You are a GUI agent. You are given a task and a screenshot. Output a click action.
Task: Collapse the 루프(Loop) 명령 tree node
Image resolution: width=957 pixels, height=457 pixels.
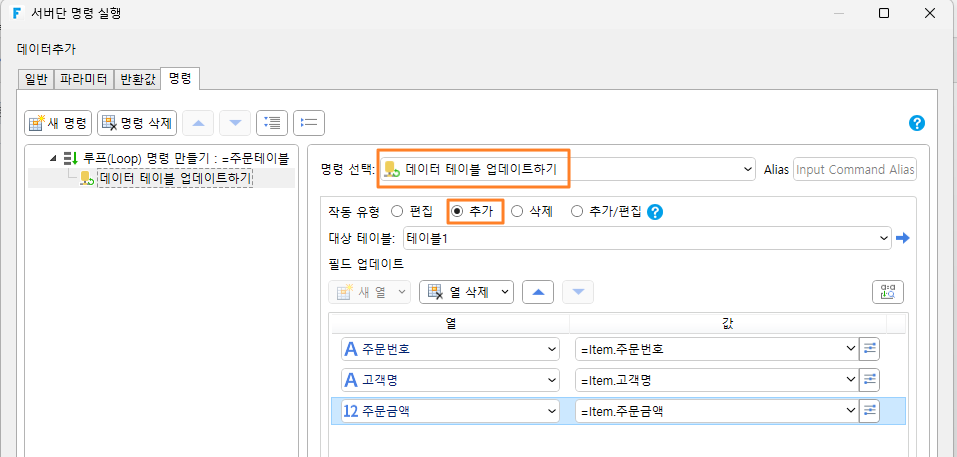click(53, 159)
